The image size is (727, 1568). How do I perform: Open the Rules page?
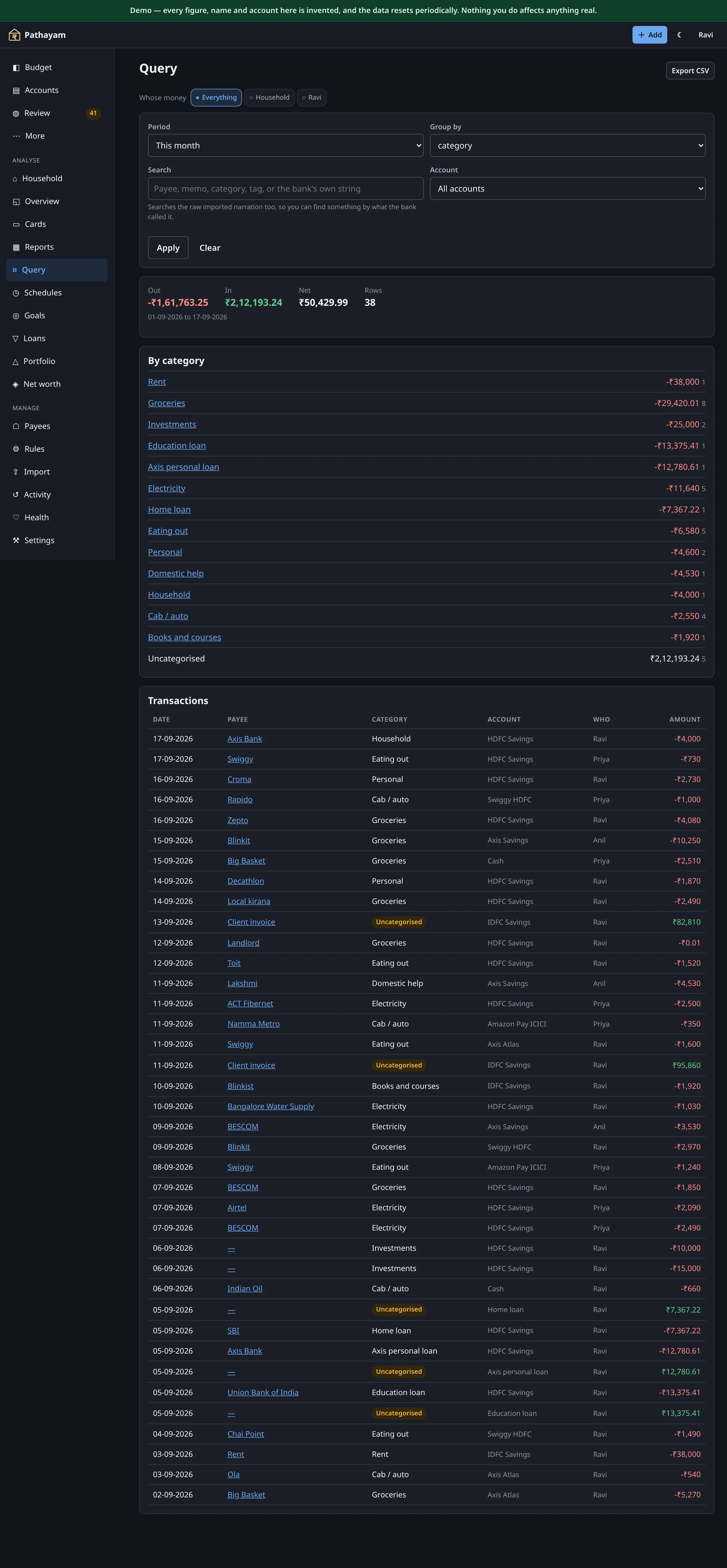click(57, 449)
